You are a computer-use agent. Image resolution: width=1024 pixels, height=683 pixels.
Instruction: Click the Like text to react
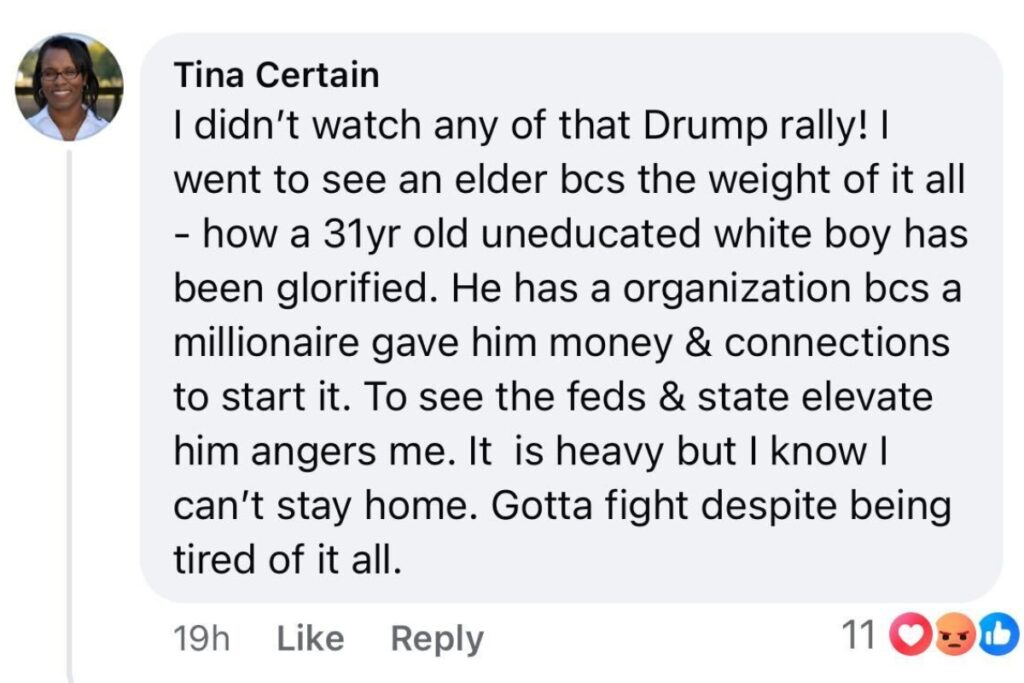[311, 636]
